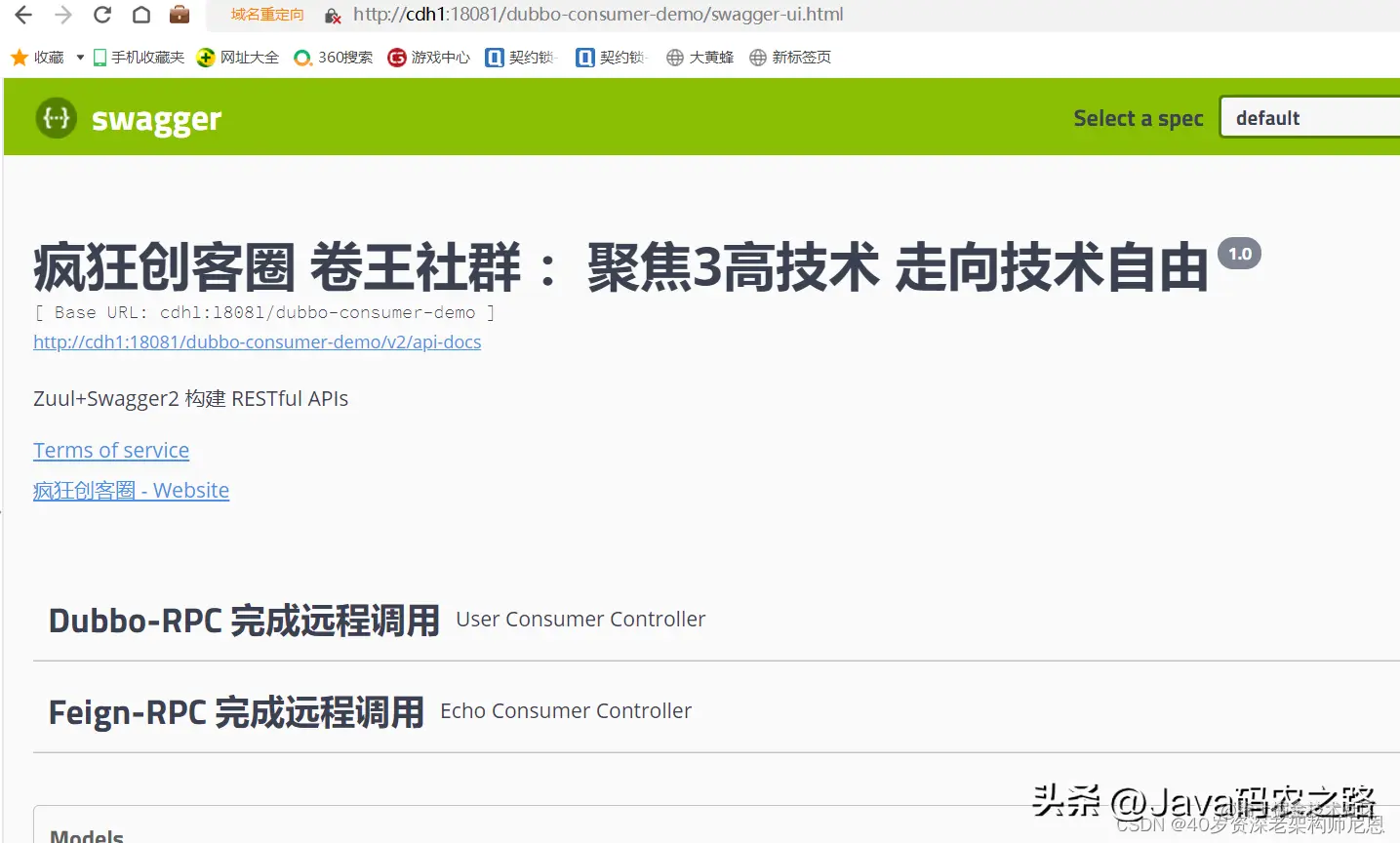The height and width of the screenshot is (843, 1400).
Task: Open 游戏中心 bookmark
Action: (x=429, y=58)
